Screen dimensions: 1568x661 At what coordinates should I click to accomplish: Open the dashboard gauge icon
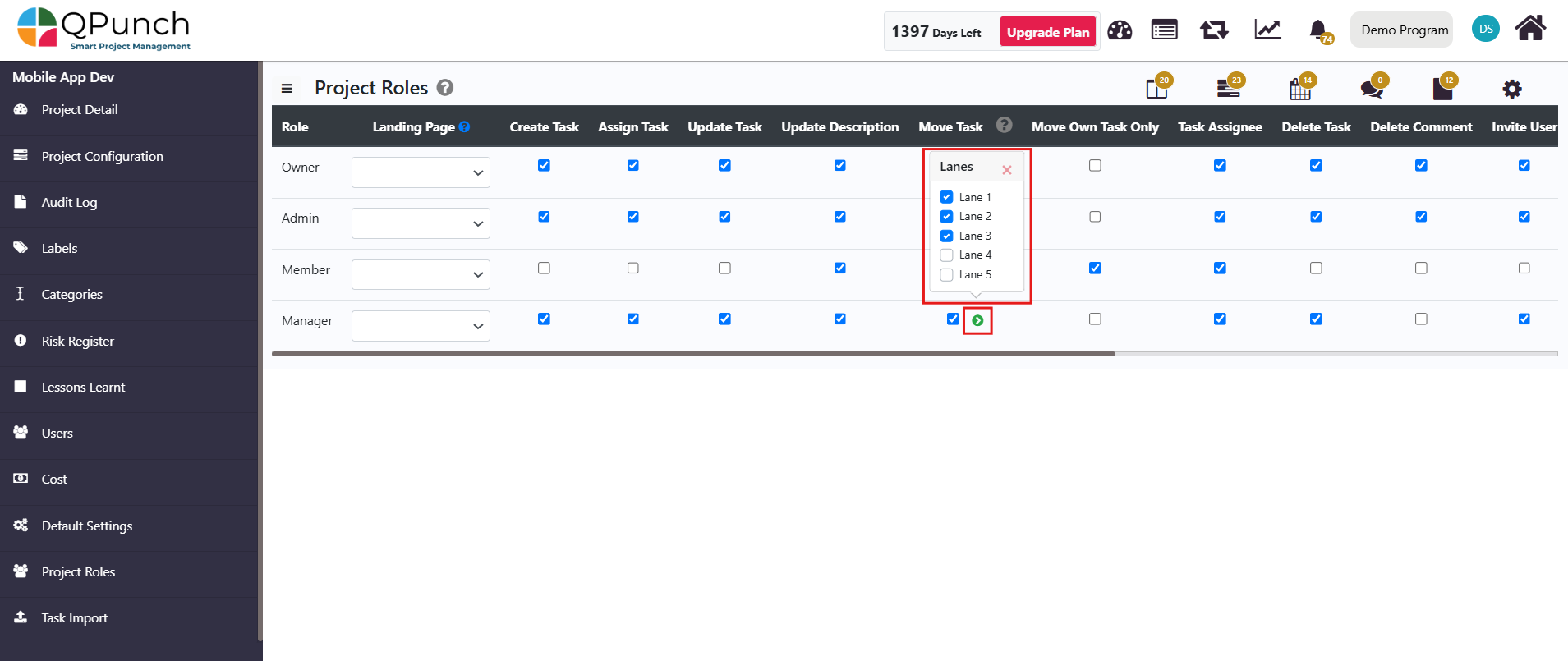point(1120,30)
